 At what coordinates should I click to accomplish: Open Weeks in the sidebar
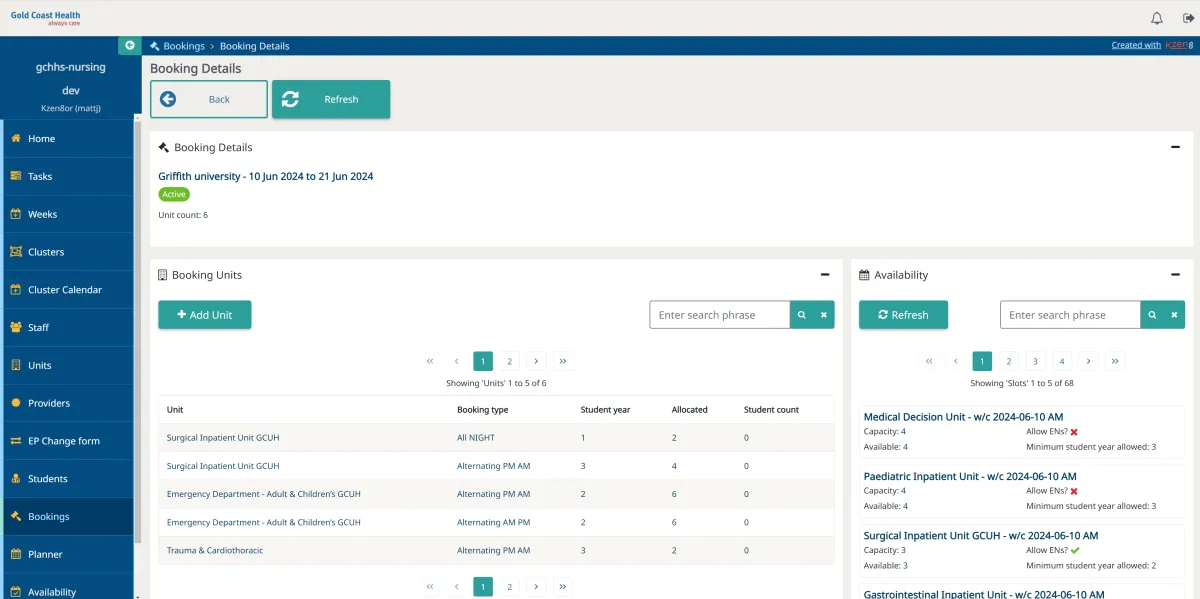[67, 214]
